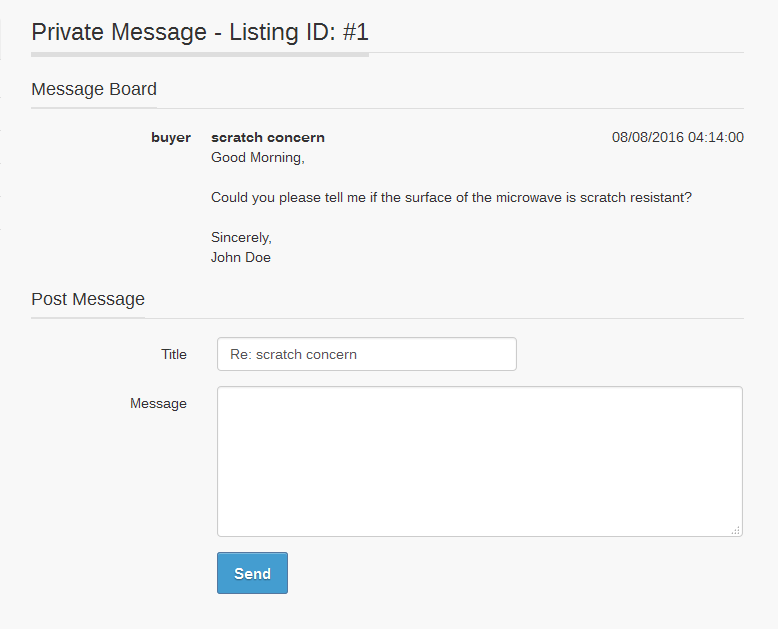778x629 pixels.
Task: Focus the Title input field
Action: coord(366,354)
